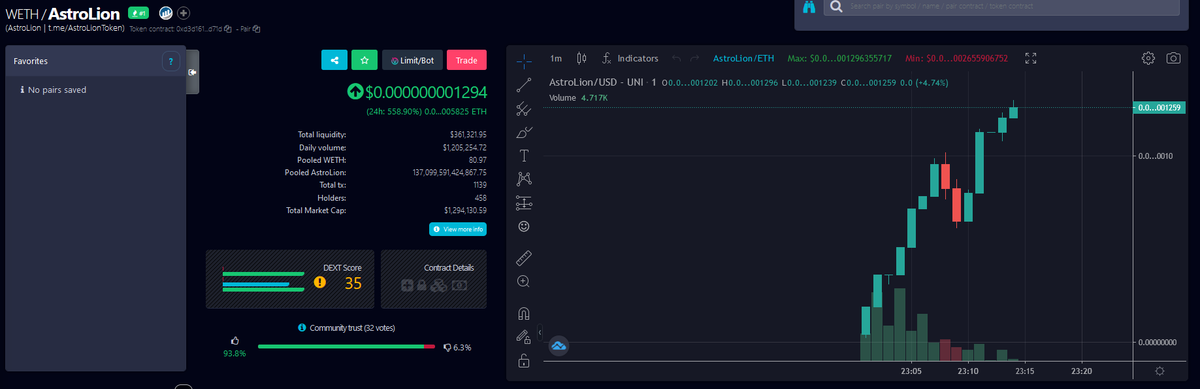Select the text annotation tool
This screenshot has height=389, width=1200.
click(x=524, y=156)
